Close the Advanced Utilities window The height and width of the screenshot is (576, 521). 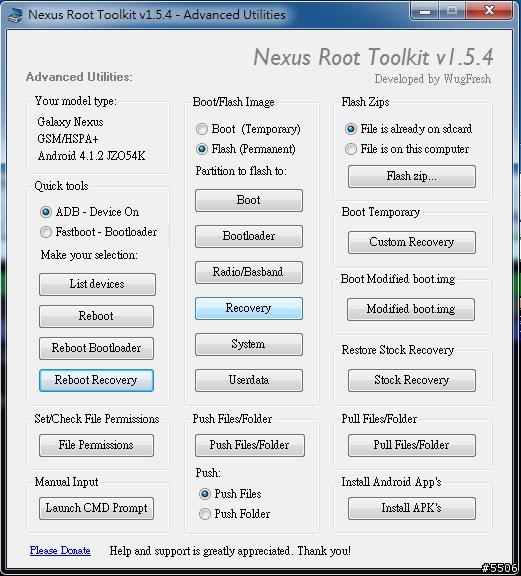[x=489, y=11]
